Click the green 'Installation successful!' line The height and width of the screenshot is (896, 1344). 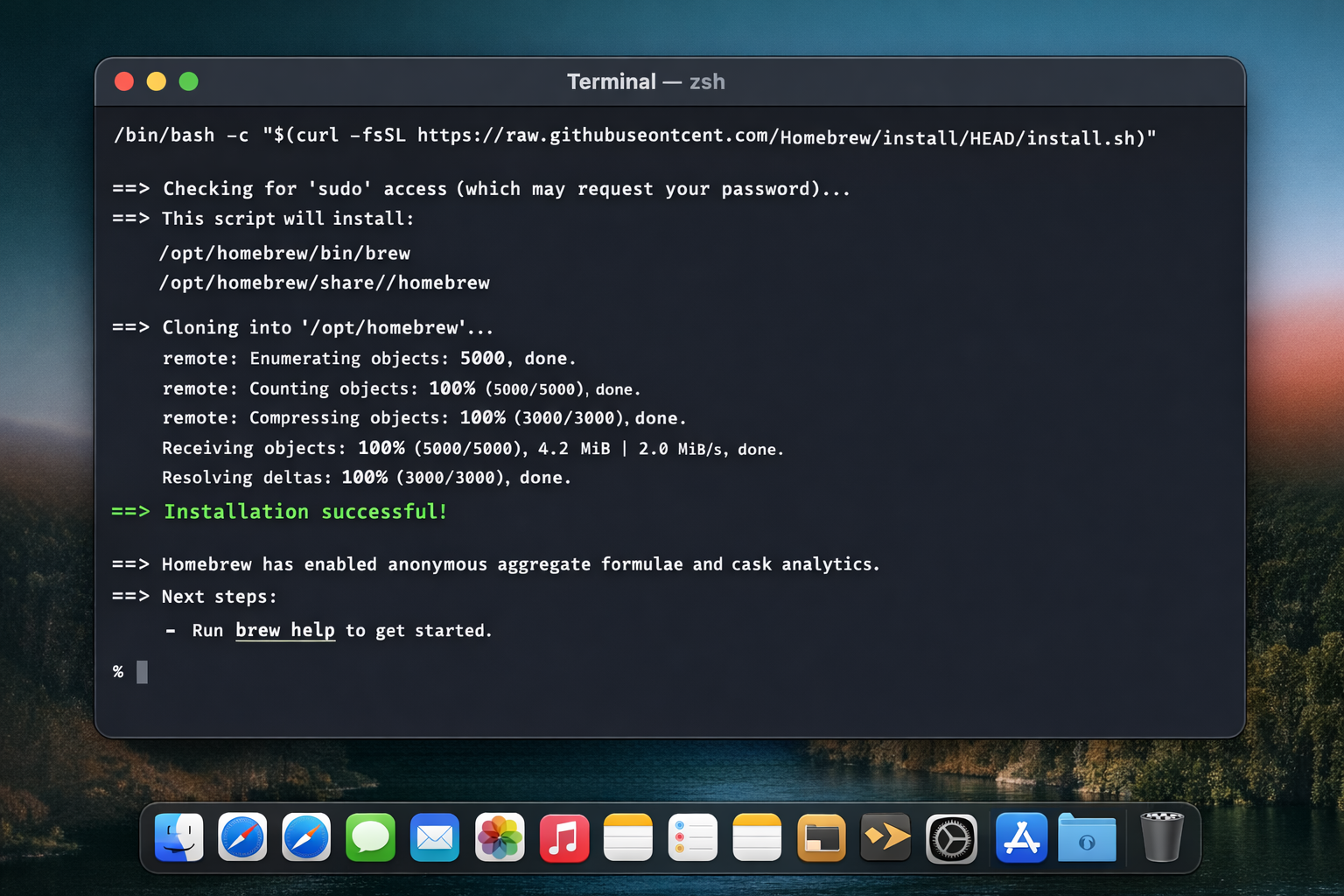tap(279, 511)
